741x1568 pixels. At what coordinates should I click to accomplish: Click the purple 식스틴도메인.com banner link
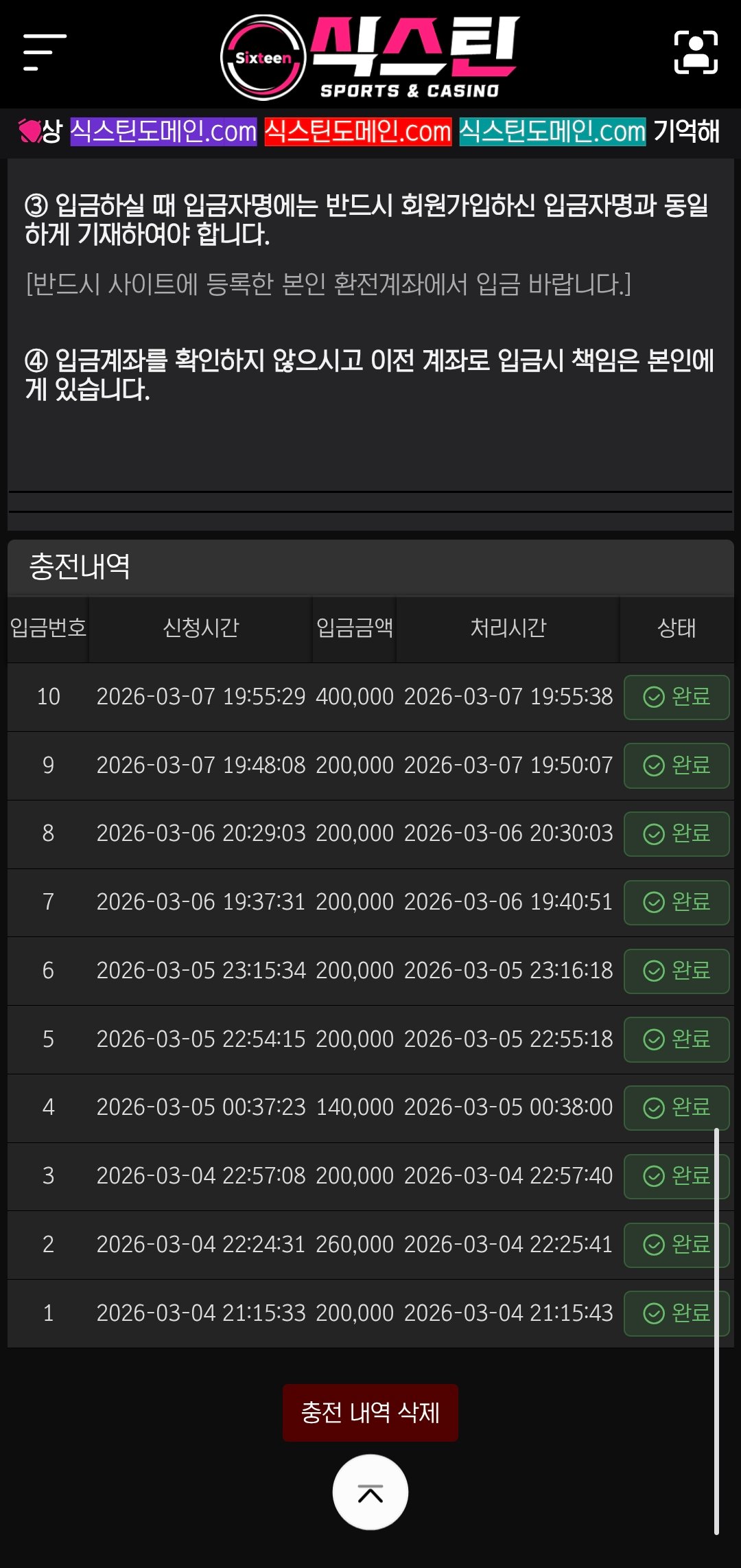[x=163, y=131]
